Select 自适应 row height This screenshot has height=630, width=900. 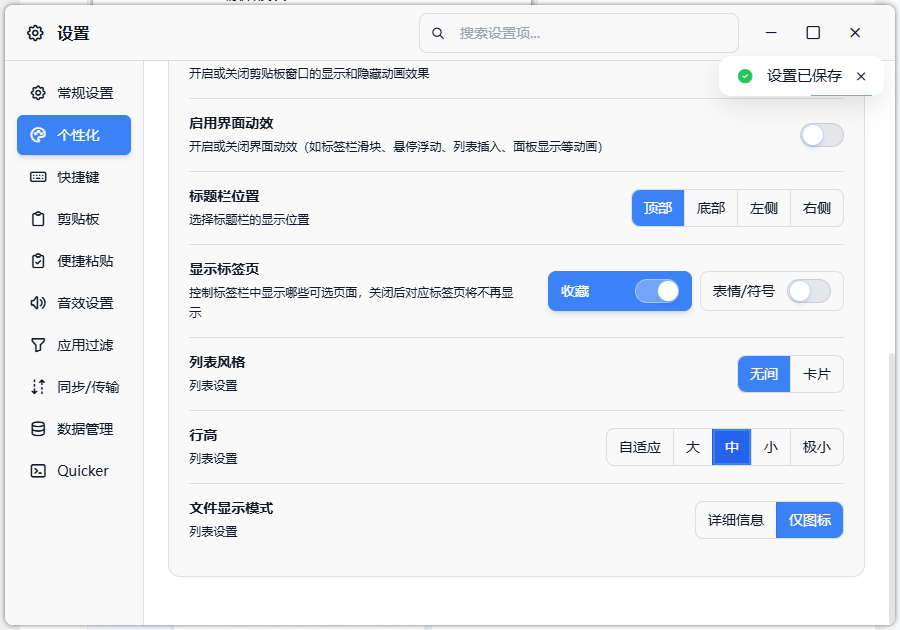[x=640, y=447]
